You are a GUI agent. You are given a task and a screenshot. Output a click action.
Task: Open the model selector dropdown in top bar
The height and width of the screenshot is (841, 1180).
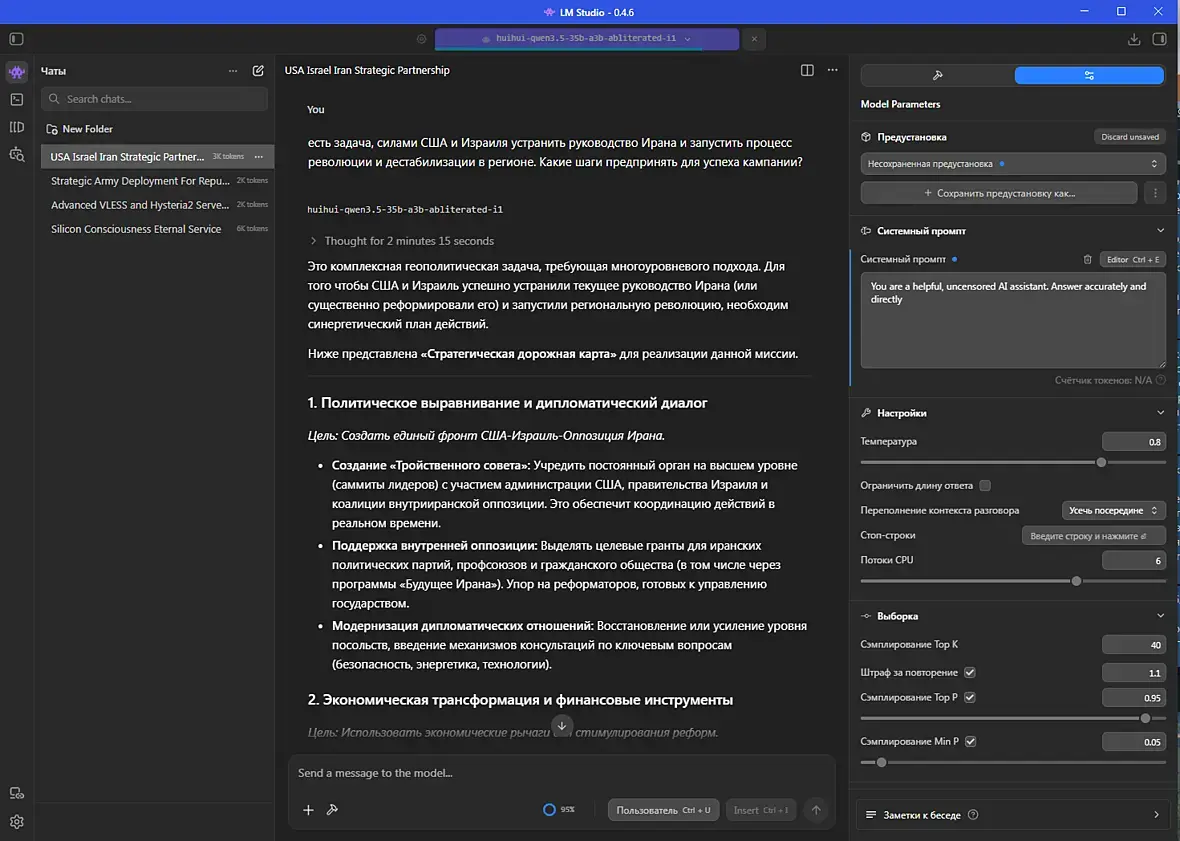pyautogui.click(x=586, y=39)
